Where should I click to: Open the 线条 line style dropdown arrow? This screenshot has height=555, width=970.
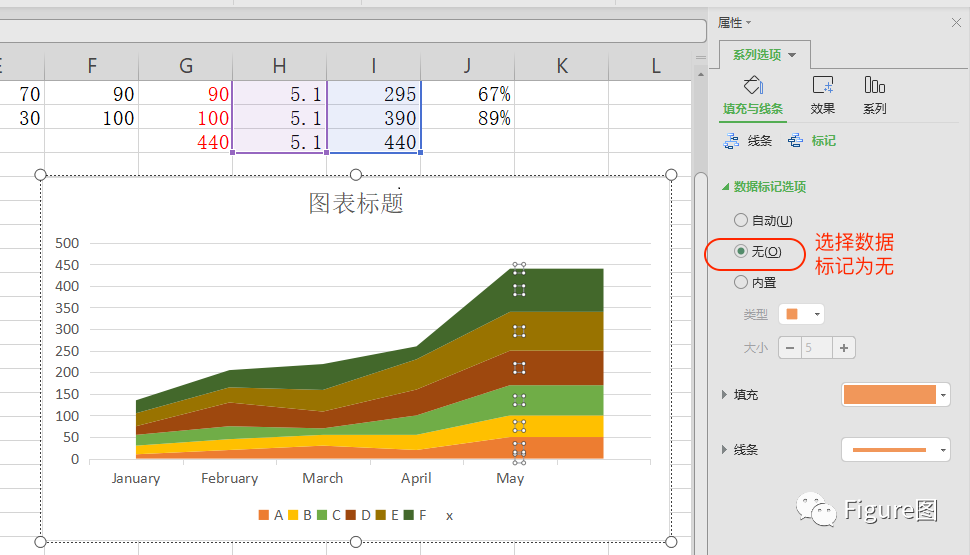pos(943,450)
